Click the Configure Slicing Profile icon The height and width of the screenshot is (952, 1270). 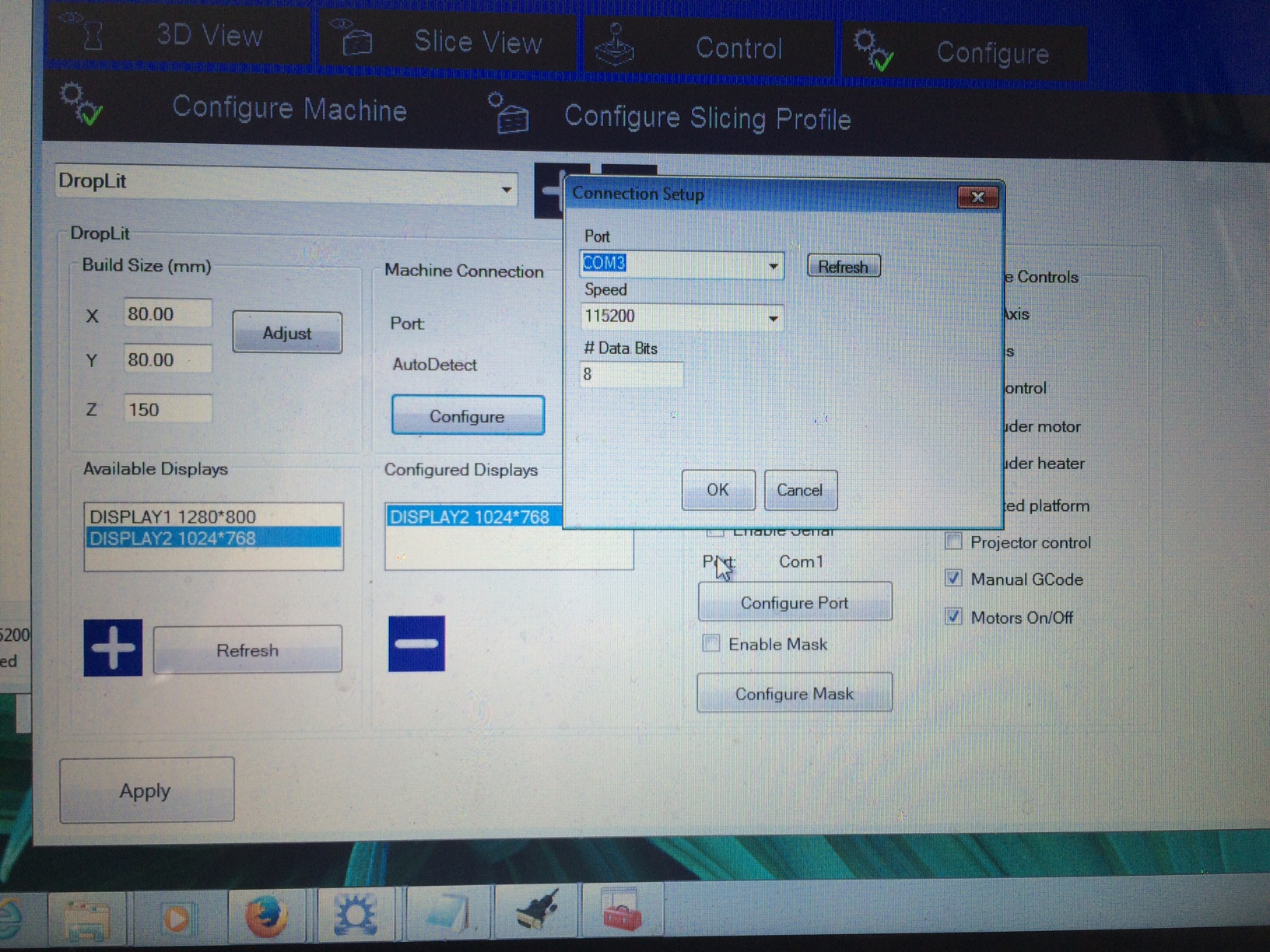(x=508, y=114)
